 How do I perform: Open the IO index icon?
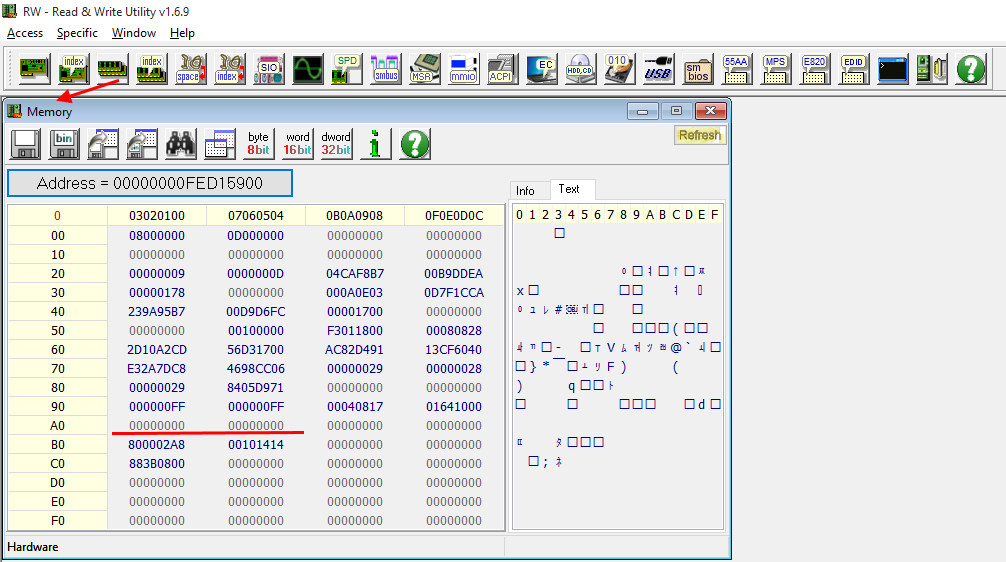coord(230,69)
